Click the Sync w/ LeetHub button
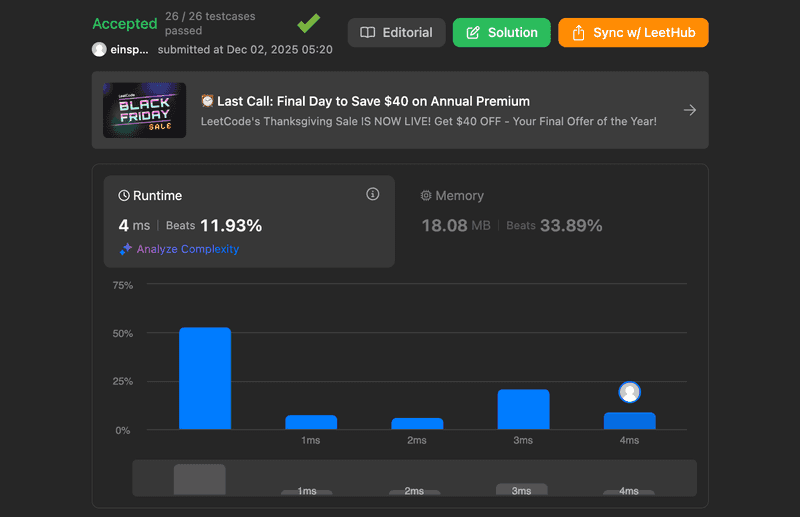 [633, 32]
